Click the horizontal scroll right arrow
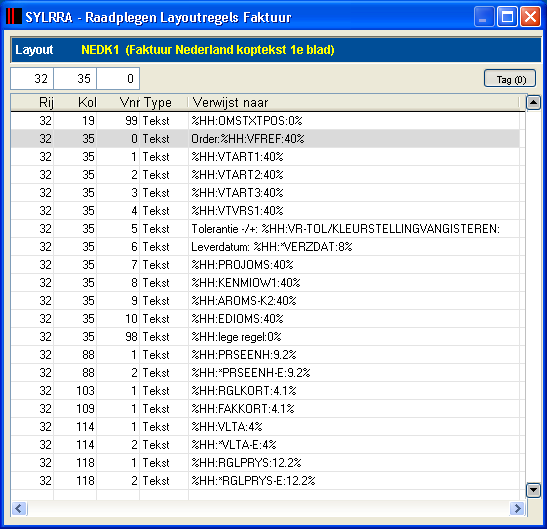Screen dimensions: 547x529 517,508
